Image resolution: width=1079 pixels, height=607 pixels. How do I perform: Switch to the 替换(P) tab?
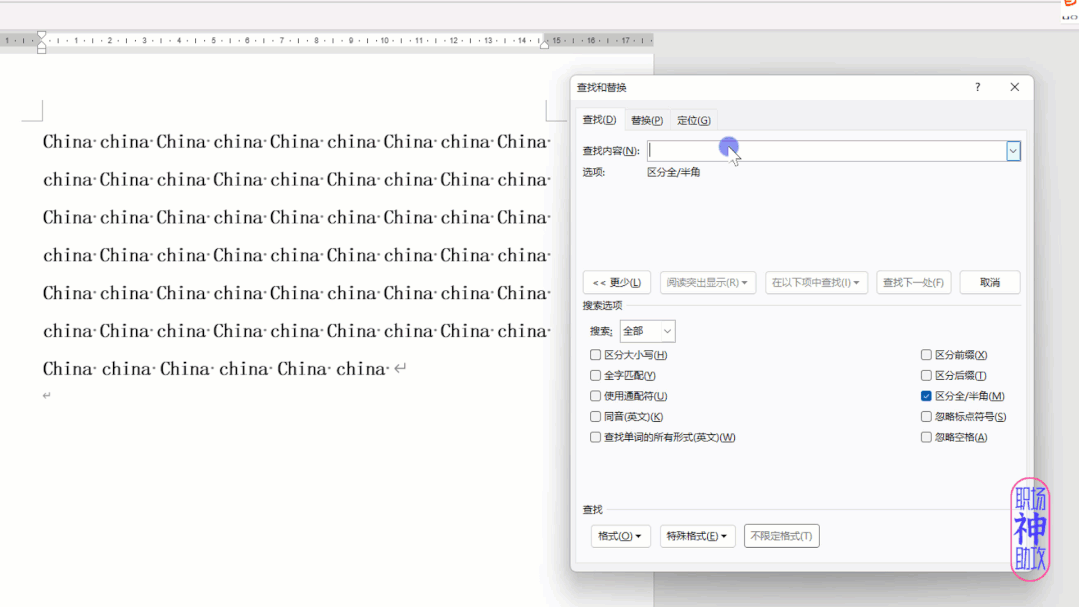pyautogui.click(x=647, y=120)
